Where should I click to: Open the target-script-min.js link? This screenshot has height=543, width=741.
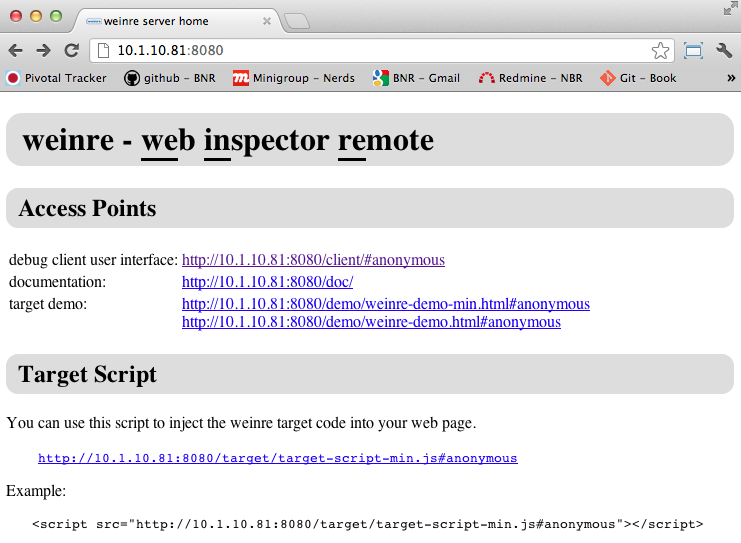tap(278, 458)
